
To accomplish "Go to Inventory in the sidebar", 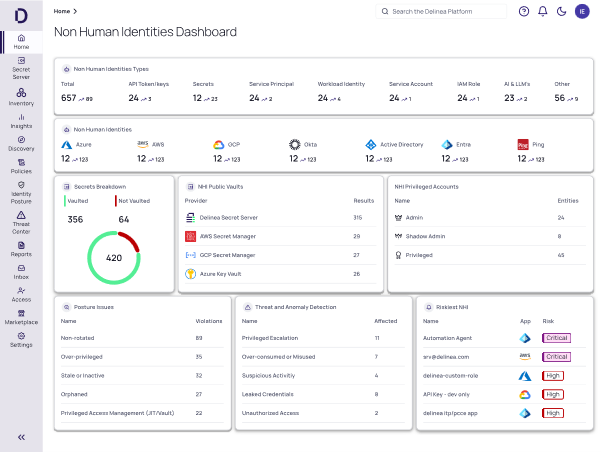I will click(x=21, y=97).
